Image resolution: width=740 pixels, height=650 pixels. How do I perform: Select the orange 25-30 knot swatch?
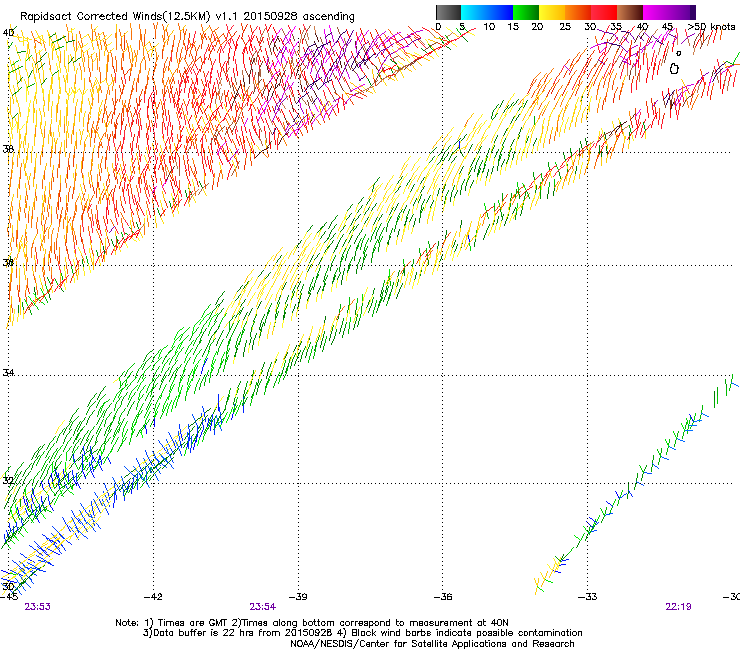578,12
